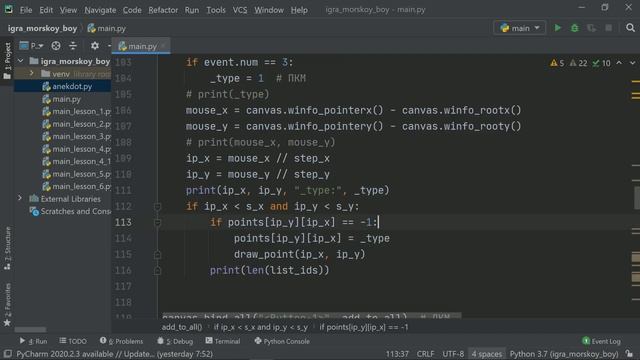
Task: Click 4 spaces indent setting
Action: click(x=487, y=354)
